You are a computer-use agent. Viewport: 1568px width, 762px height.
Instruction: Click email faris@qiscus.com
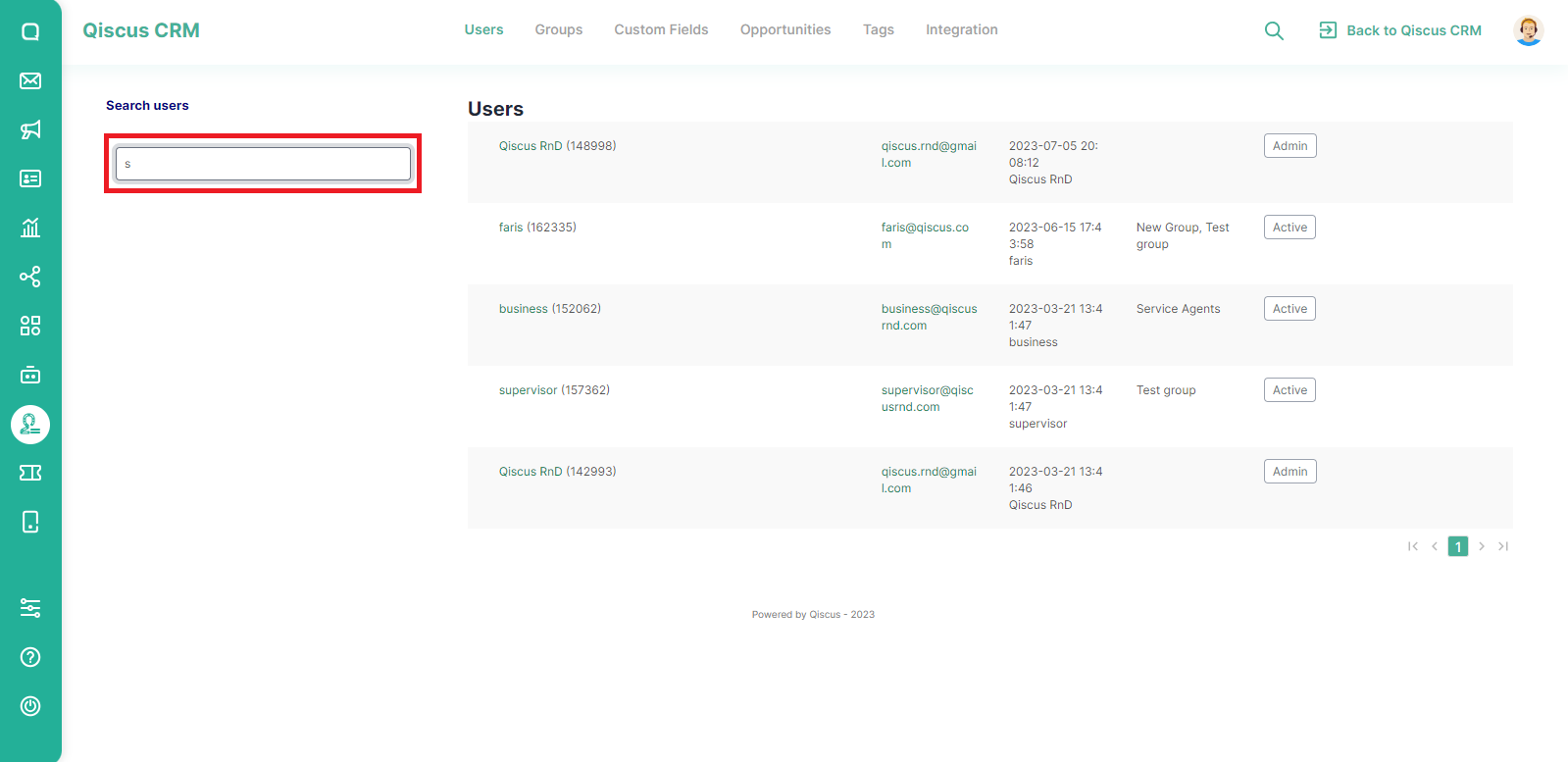925,235
